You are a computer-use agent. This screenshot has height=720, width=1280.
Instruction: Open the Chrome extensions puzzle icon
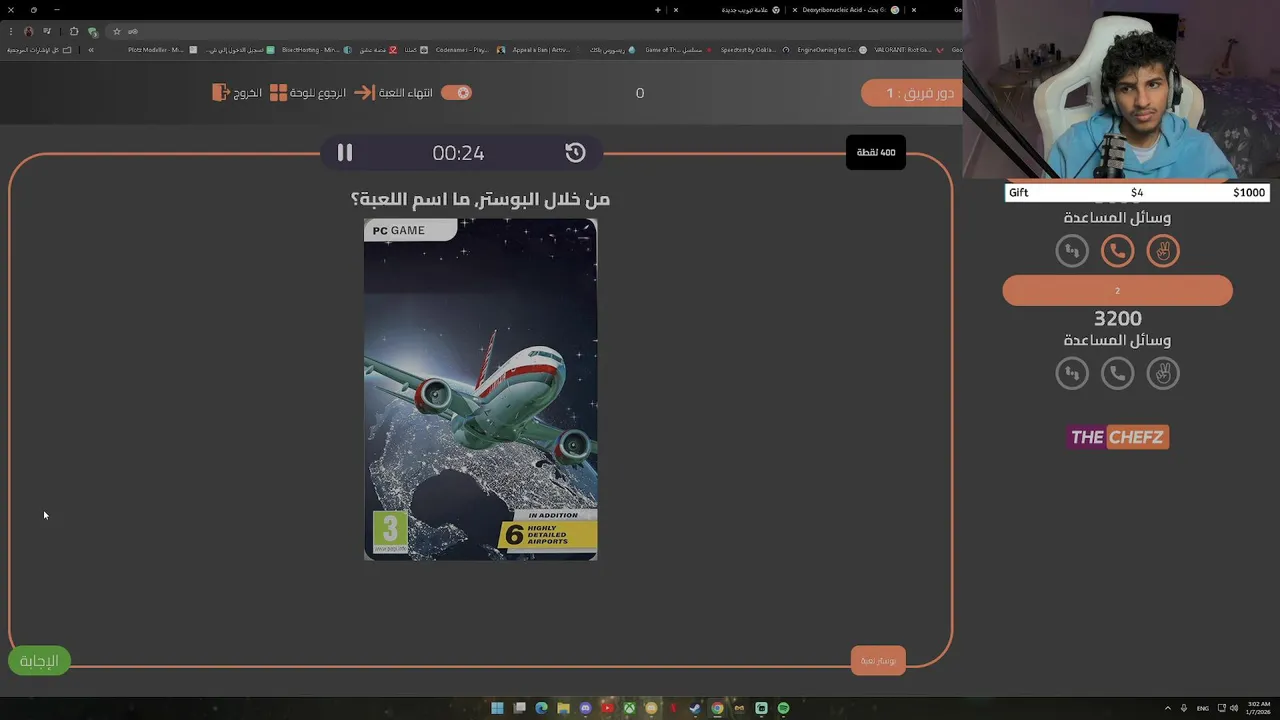[x=73, y=31]
